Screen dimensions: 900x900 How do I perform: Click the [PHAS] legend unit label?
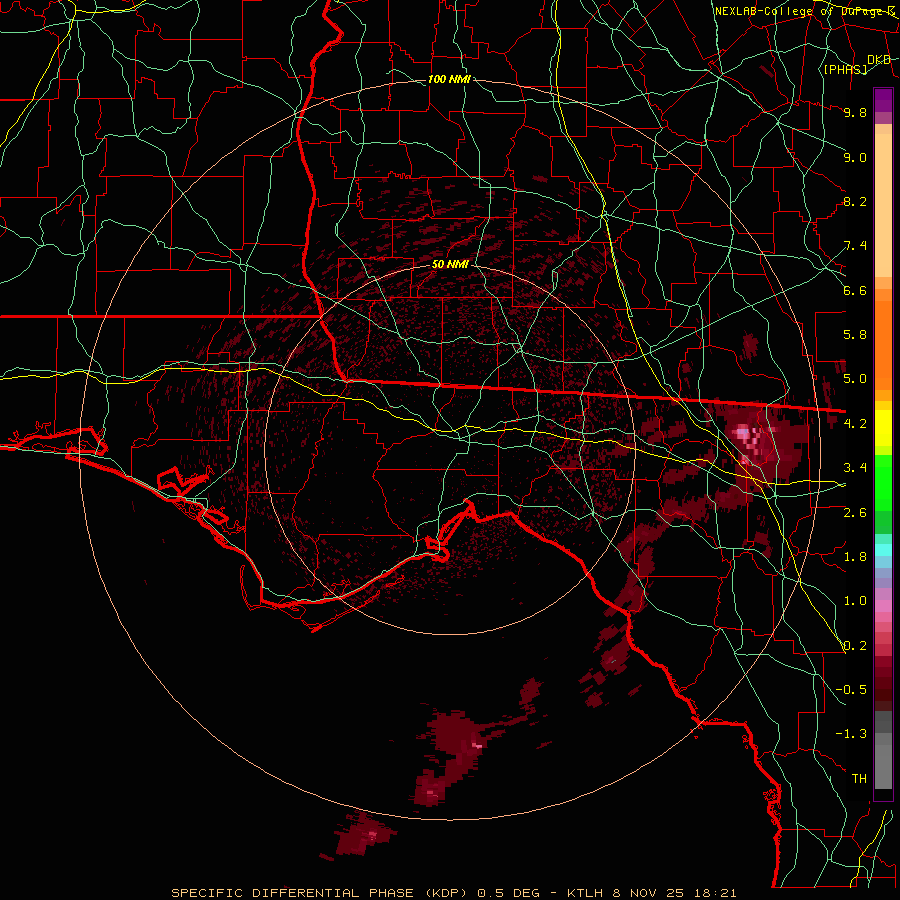pos(845,70)
